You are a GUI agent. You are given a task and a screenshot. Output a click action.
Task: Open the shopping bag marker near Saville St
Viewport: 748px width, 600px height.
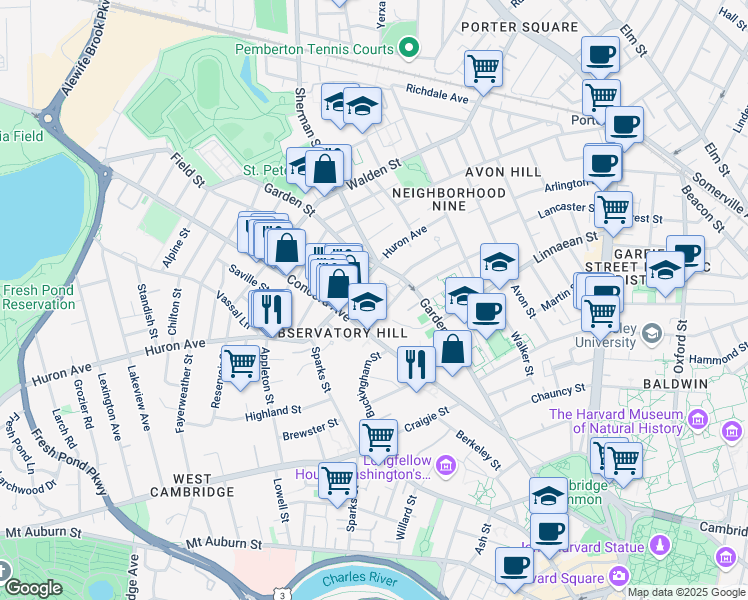coord(286,248)
